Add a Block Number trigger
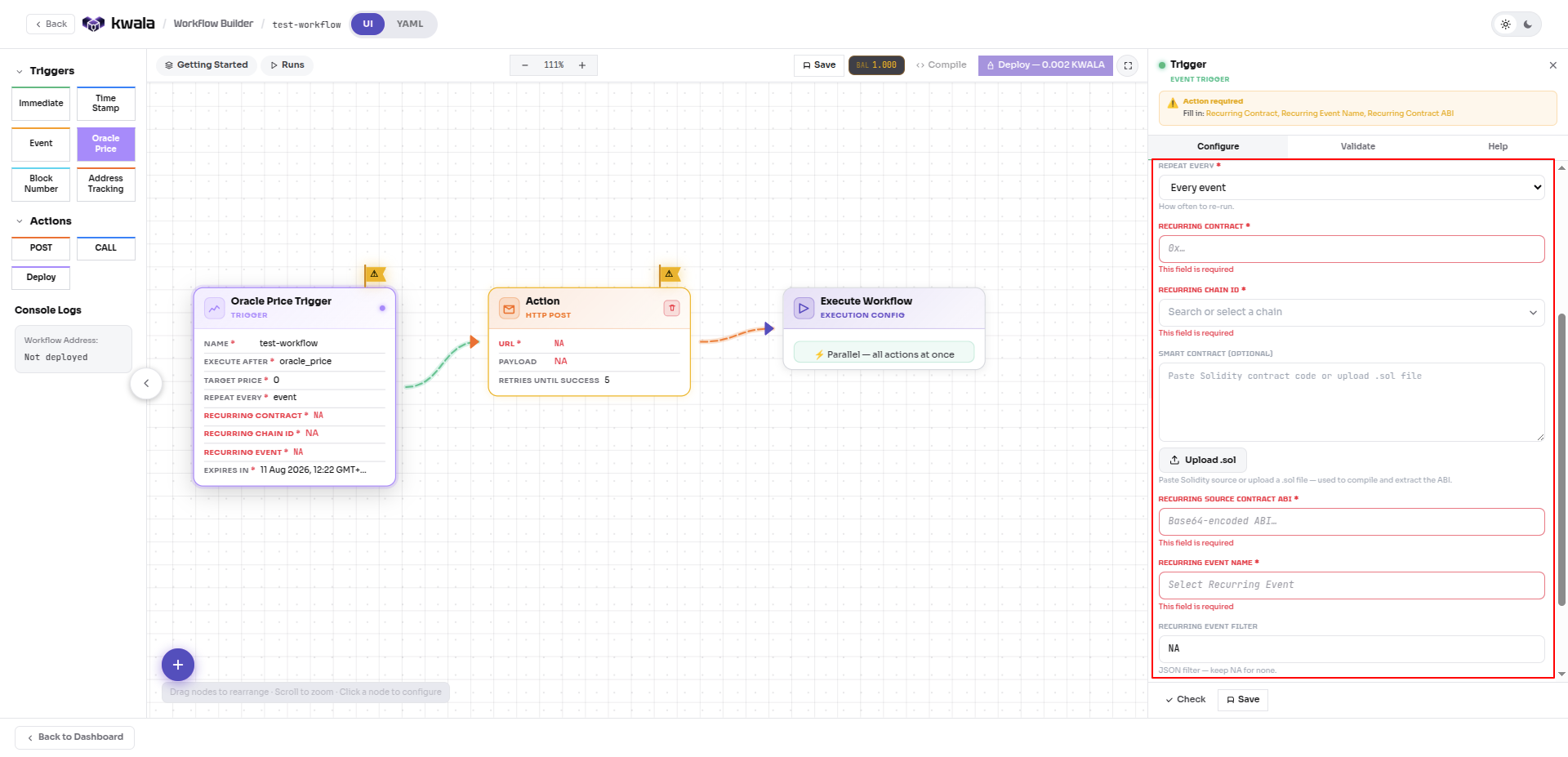The image size is (1568, 757). click(41, 184)
